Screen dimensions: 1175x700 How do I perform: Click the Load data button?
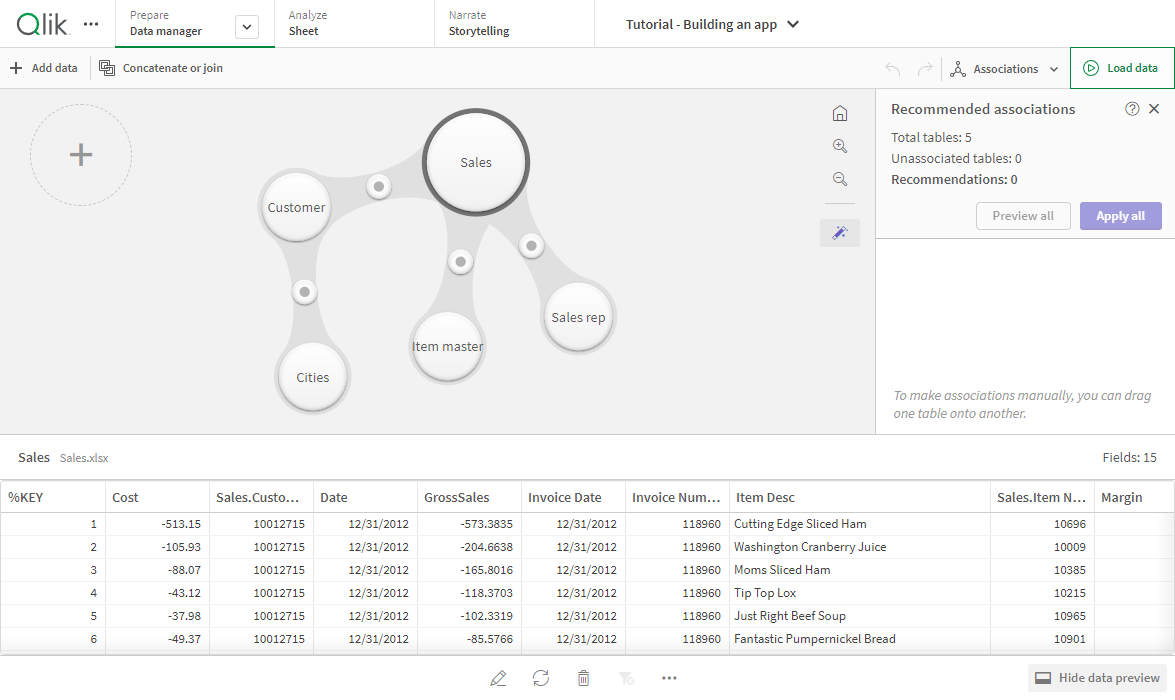click(x=1121, y=68)
